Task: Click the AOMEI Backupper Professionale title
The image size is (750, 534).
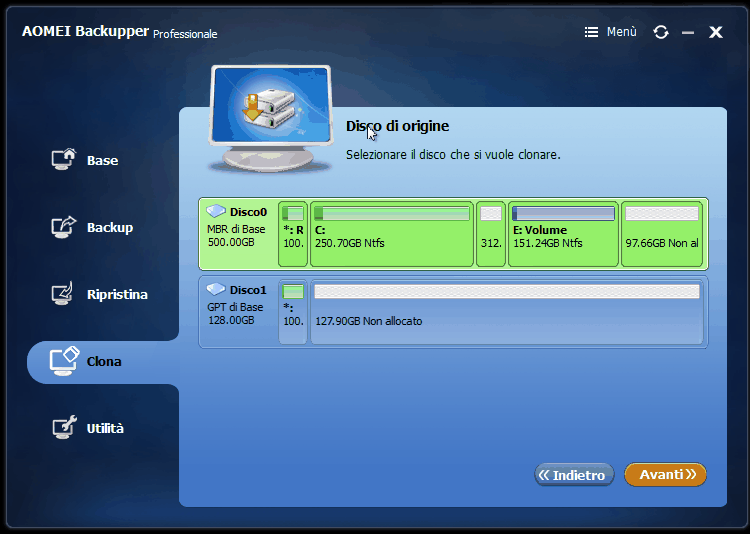Action: point(120,32)
